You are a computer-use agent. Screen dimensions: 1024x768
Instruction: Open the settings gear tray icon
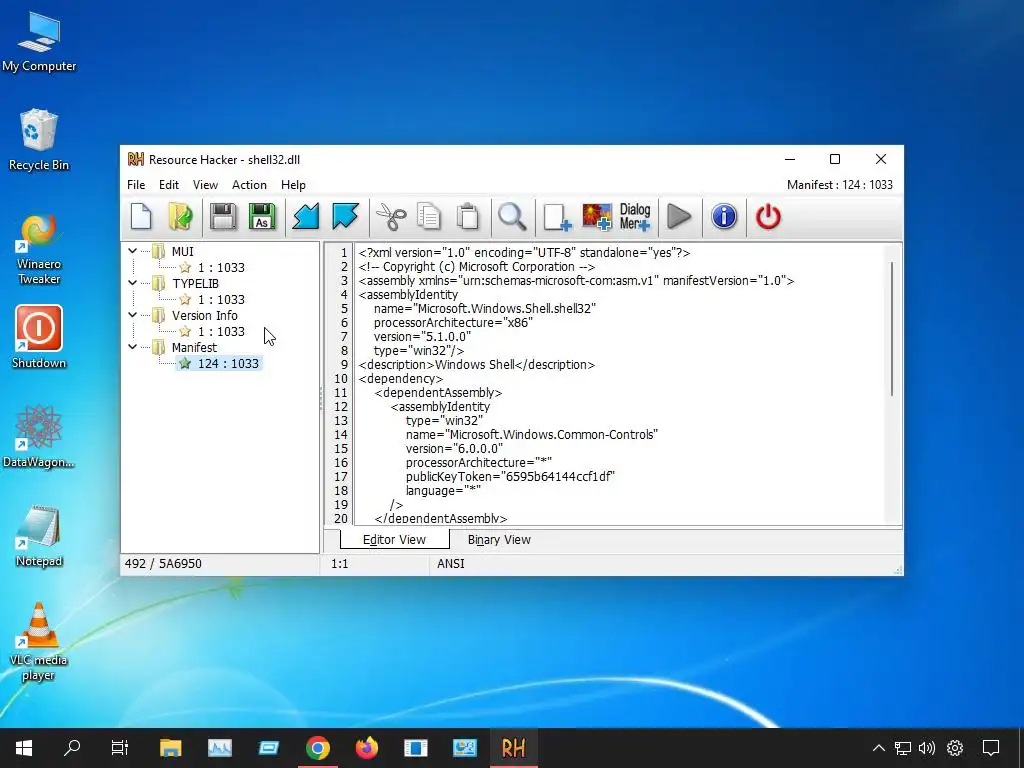(x=955, y=748)
